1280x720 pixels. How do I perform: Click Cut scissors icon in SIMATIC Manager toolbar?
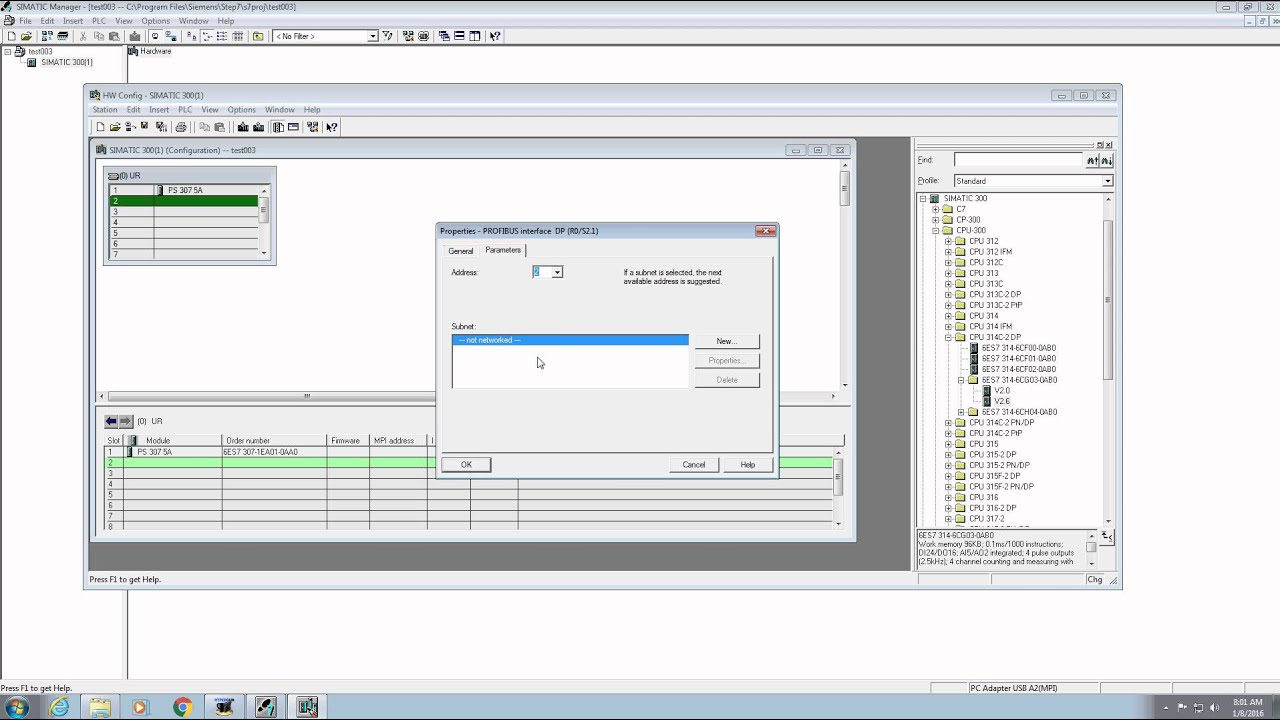(x=83, y=36)
